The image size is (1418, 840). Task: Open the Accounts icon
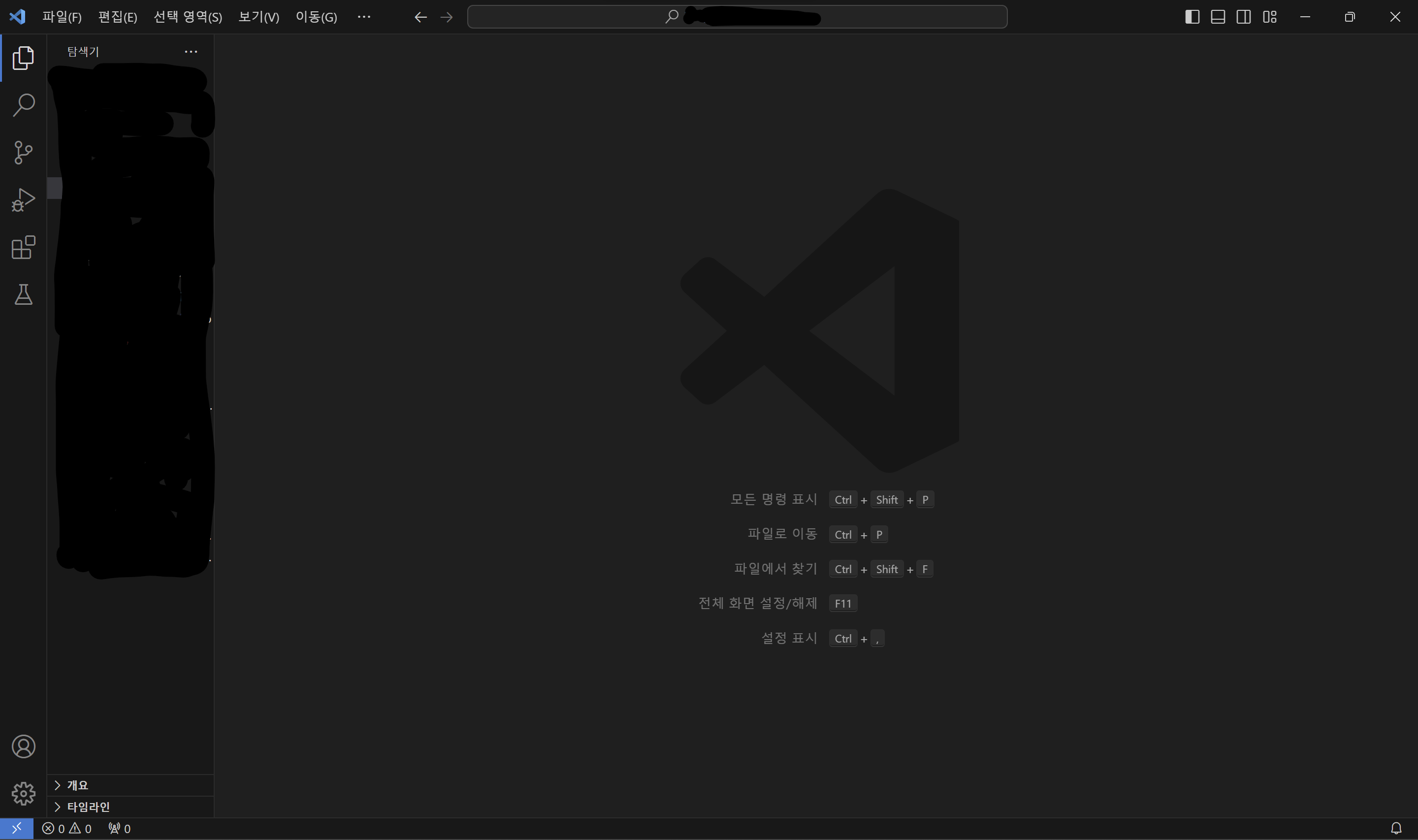pos(23,746)
